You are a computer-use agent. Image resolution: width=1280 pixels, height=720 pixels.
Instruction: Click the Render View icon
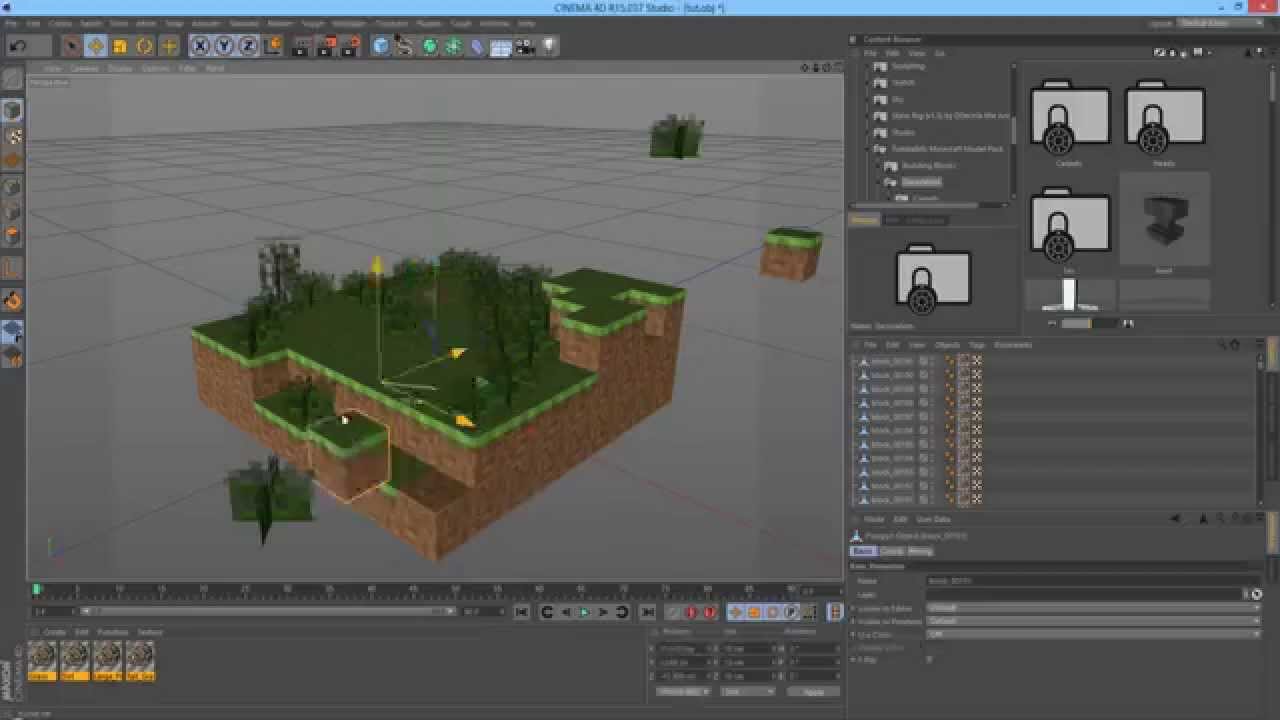[x=302, y=46]
